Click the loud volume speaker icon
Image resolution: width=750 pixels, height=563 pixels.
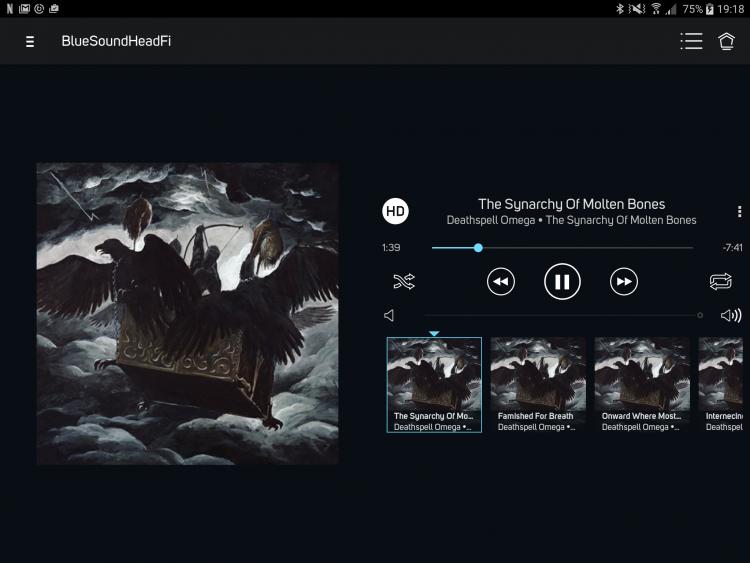tap(731, 315)
